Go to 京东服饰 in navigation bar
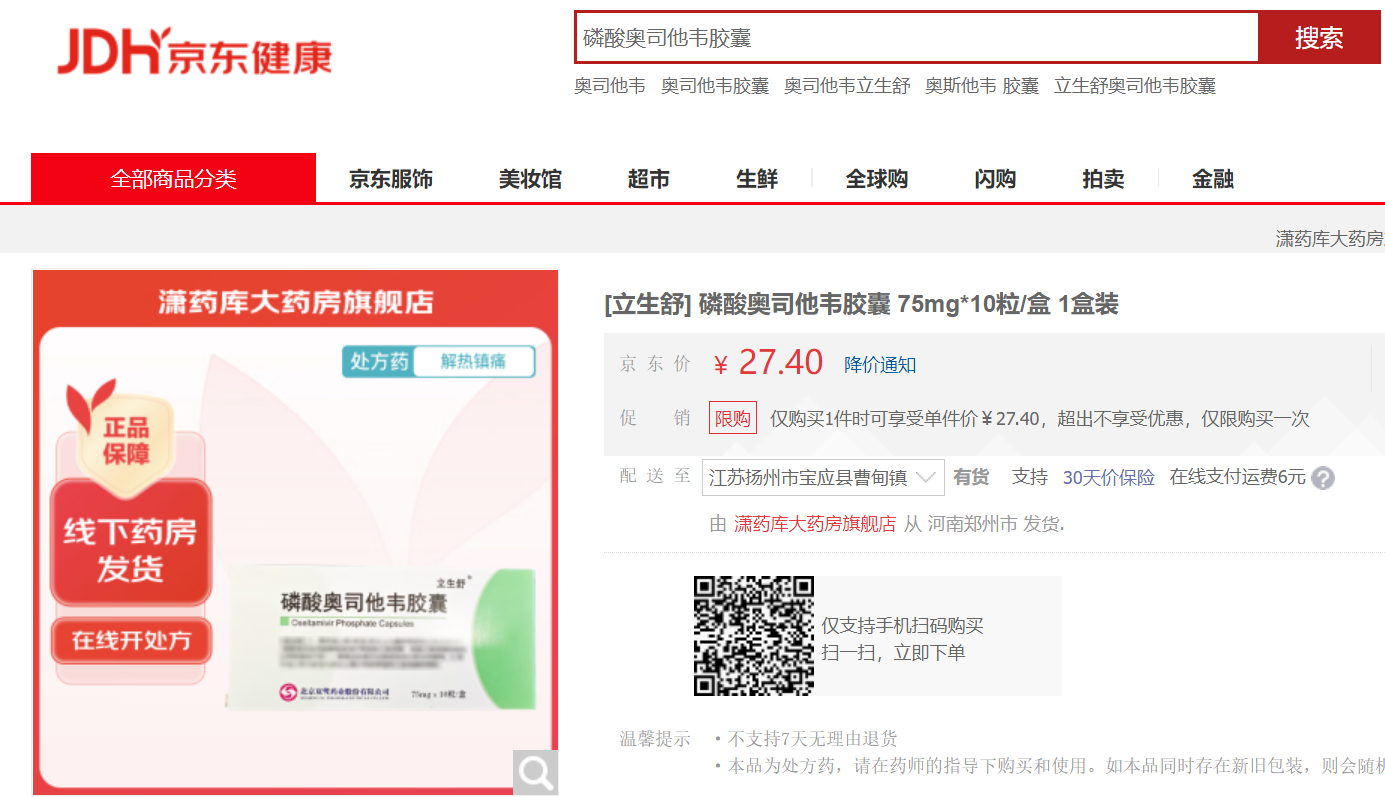1385x797 pixels. tap(391, 179)
